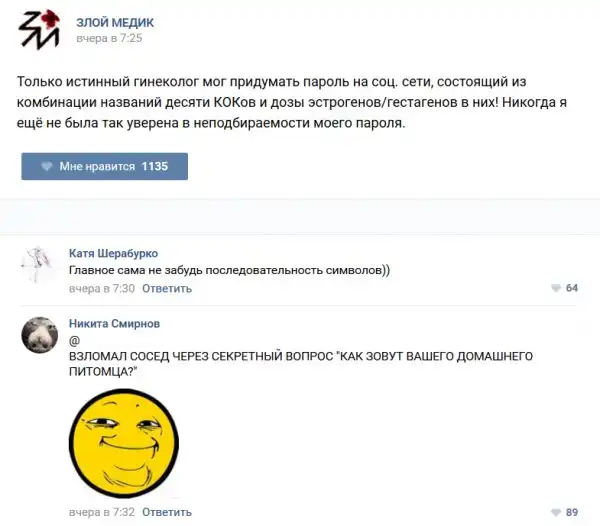600x526 pixels.
Task: Open Никита Смирнов profile name link
Action: point(114,324)
